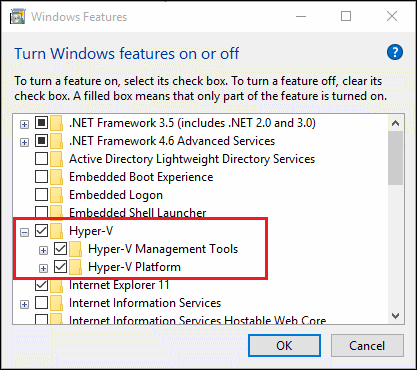Uncheck the Hyper-V Management Tools checkbox
Screen dimensions: 417x370
(60, 249)
